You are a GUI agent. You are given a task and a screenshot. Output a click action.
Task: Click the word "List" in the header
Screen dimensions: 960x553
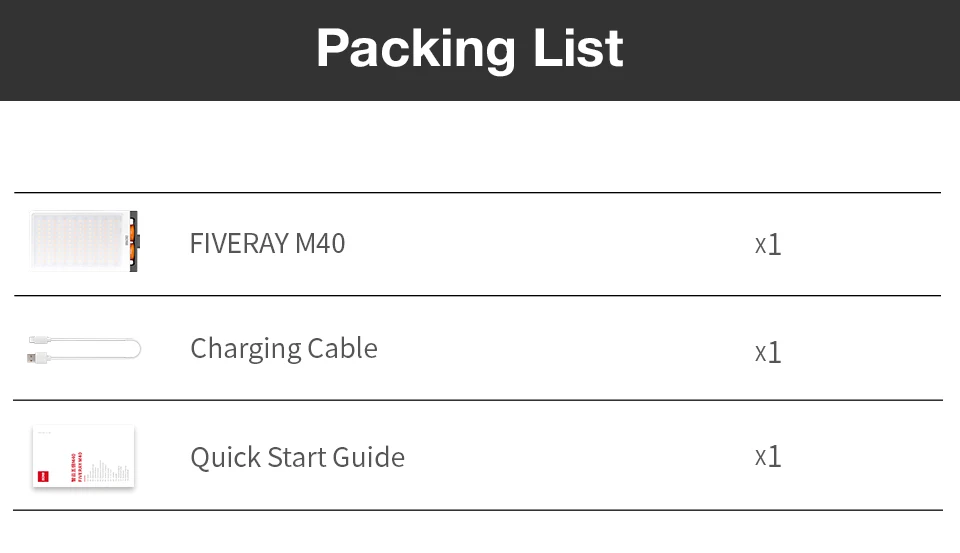(578, 48)
